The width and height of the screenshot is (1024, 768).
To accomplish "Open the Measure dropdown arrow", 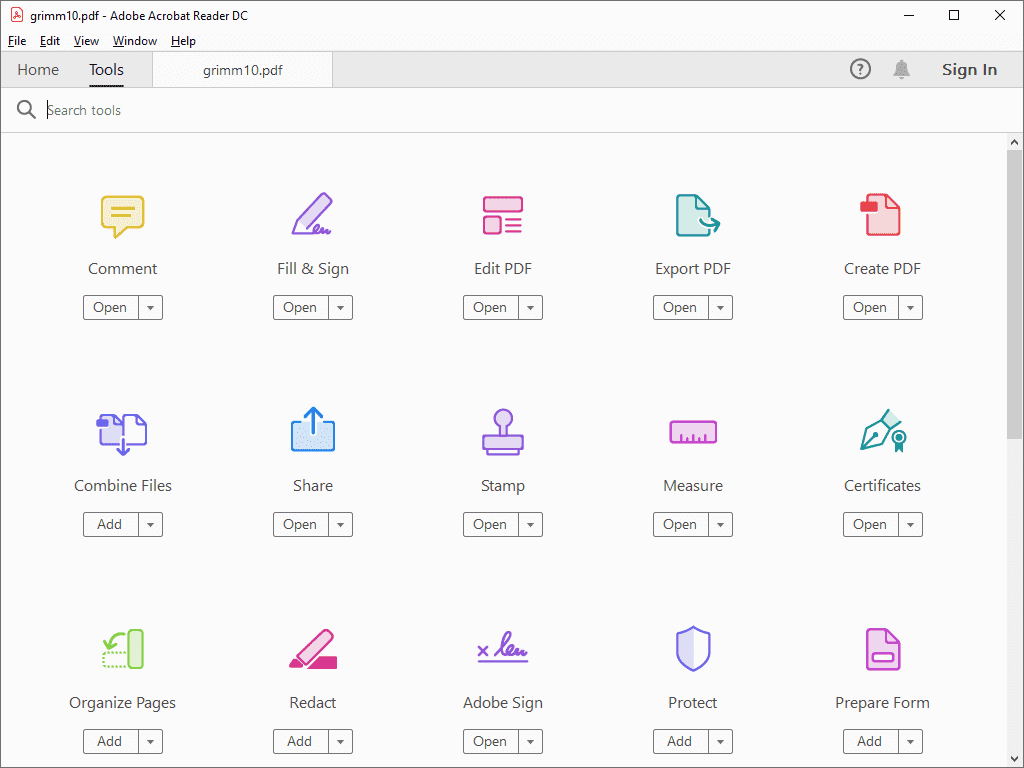I will (x=721, y=524).
